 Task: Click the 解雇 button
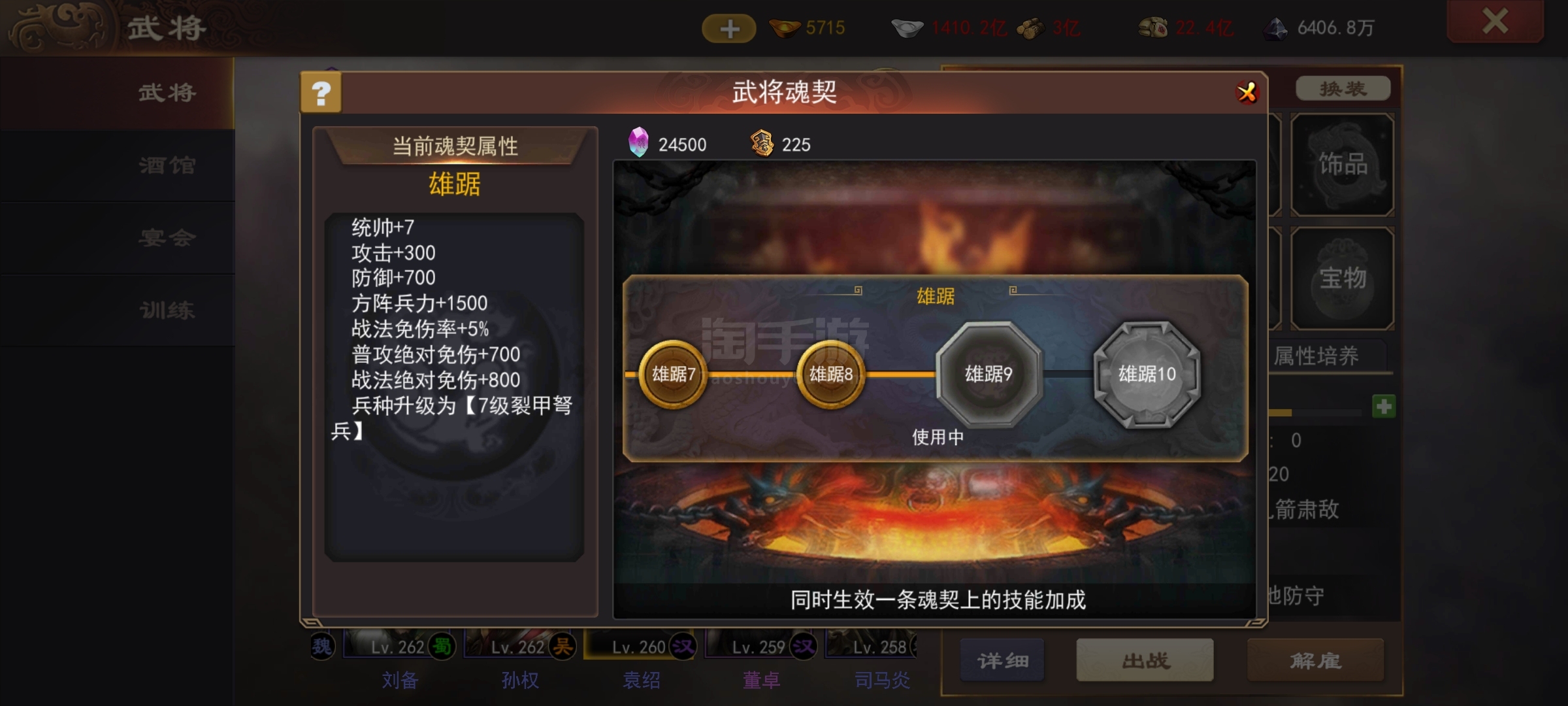(x=1315, y=660)
